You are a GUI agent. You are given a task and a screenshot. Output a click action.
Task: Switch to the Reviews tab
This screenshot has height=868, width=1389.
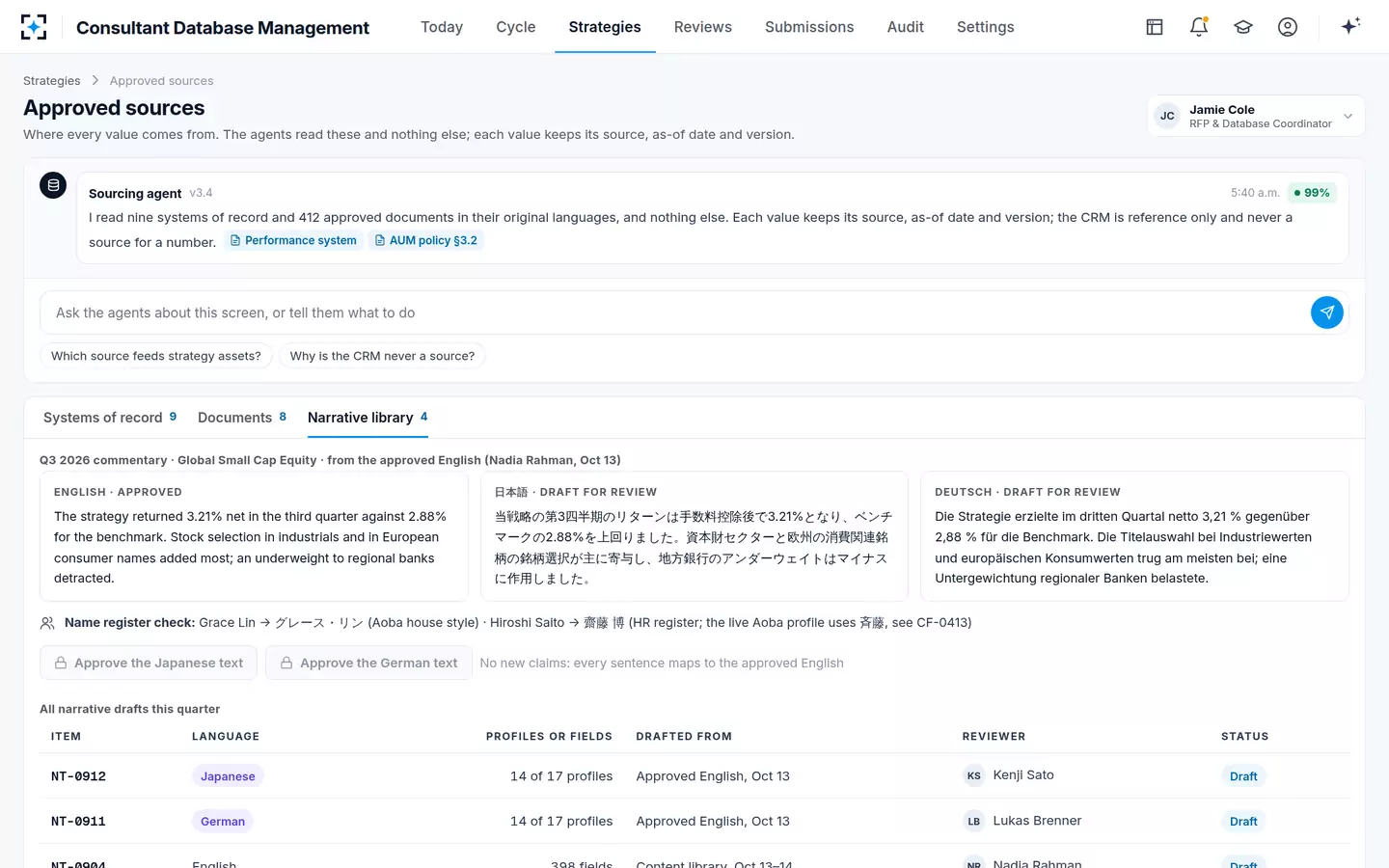(703, 27)
